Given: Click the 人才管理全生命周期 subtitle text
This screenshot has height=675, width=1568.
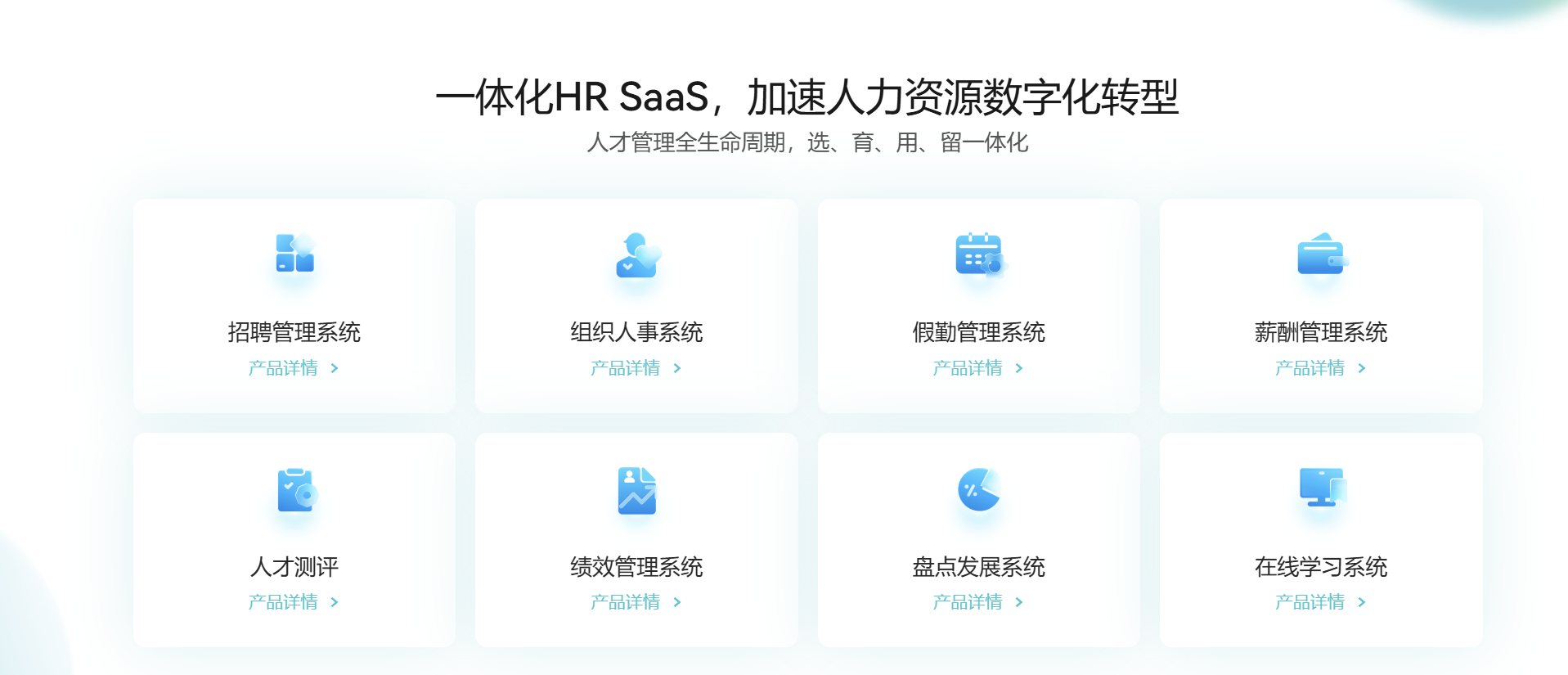Looking at the screenshot, I should click(x=807, y=142).
